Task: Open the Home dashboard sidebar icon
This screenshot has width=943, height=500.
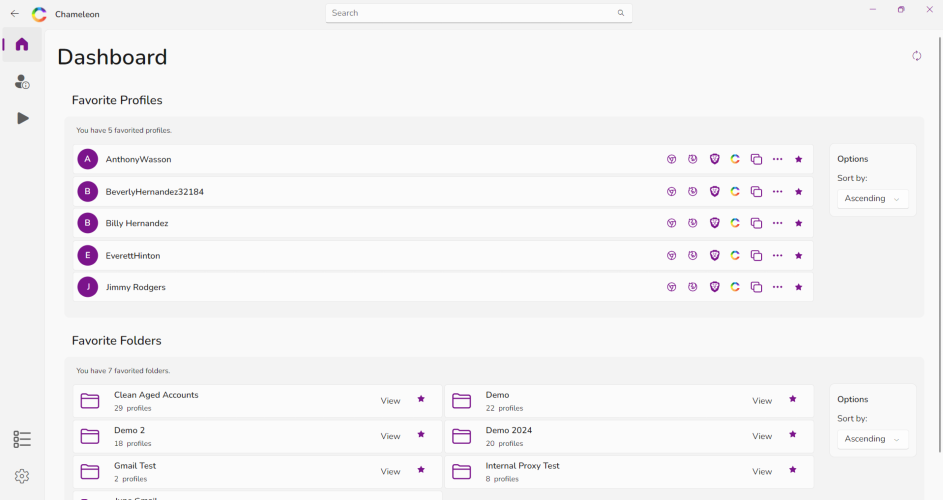Action: pos(22,45)
